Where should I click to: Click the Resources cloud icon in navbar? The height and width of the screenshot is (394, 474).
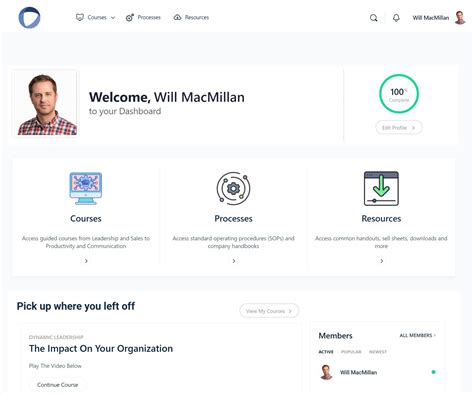point(177,17)
